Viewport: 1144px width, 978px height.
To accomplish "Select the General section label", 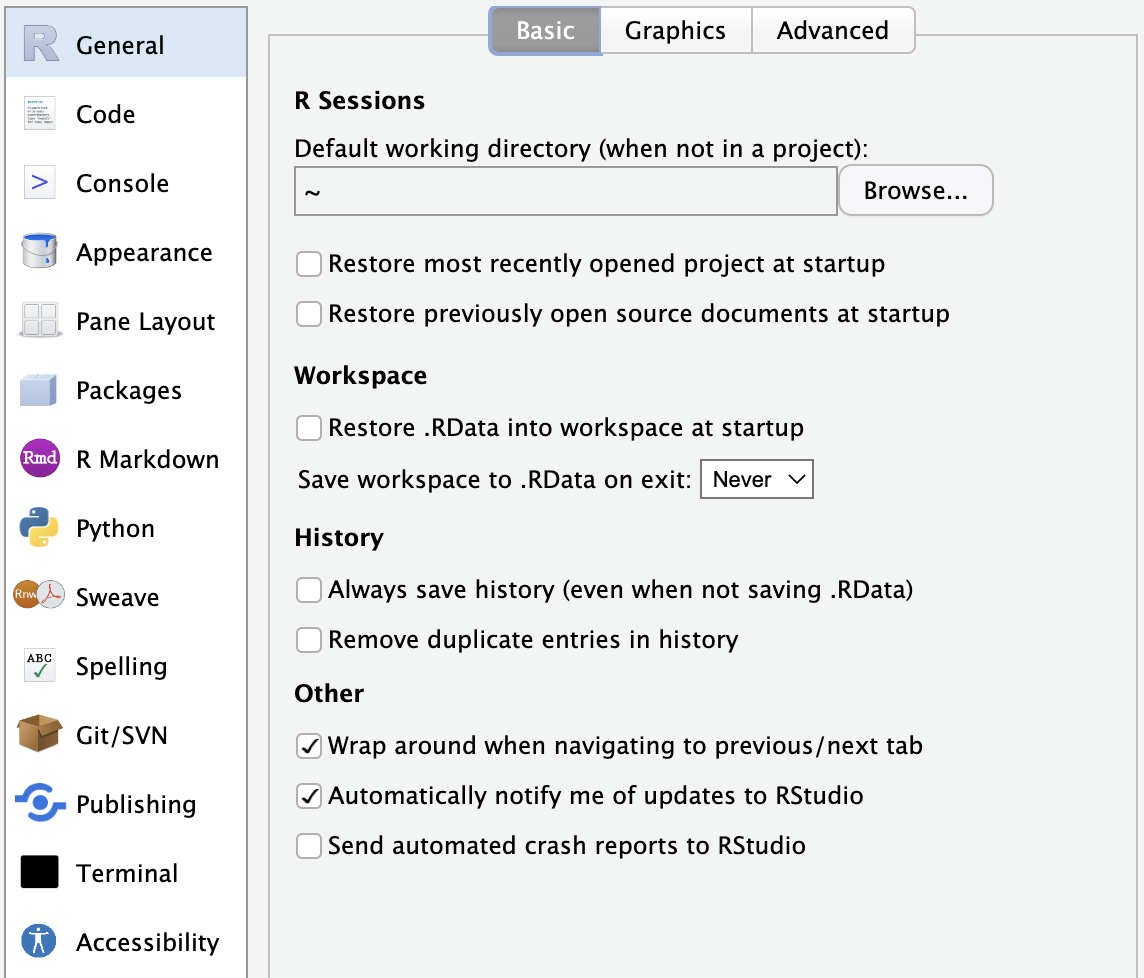I will (120, 45).
